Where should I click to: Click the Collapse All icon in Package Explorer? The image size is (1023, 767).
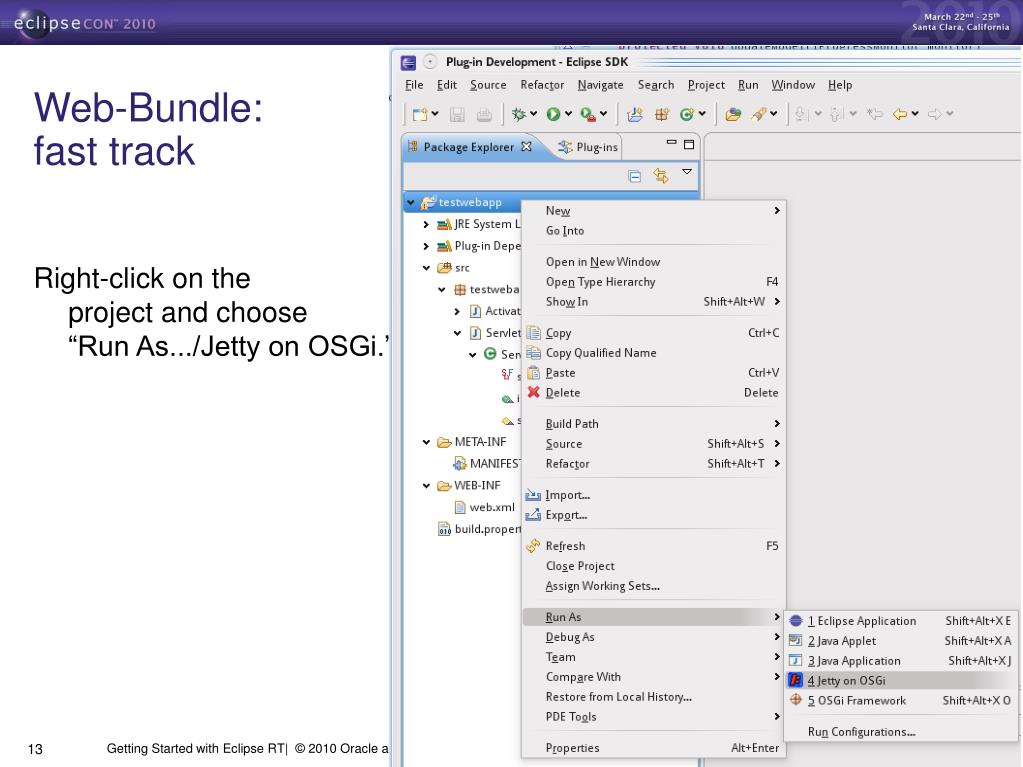pyautogui.click(x=634, y=176)
